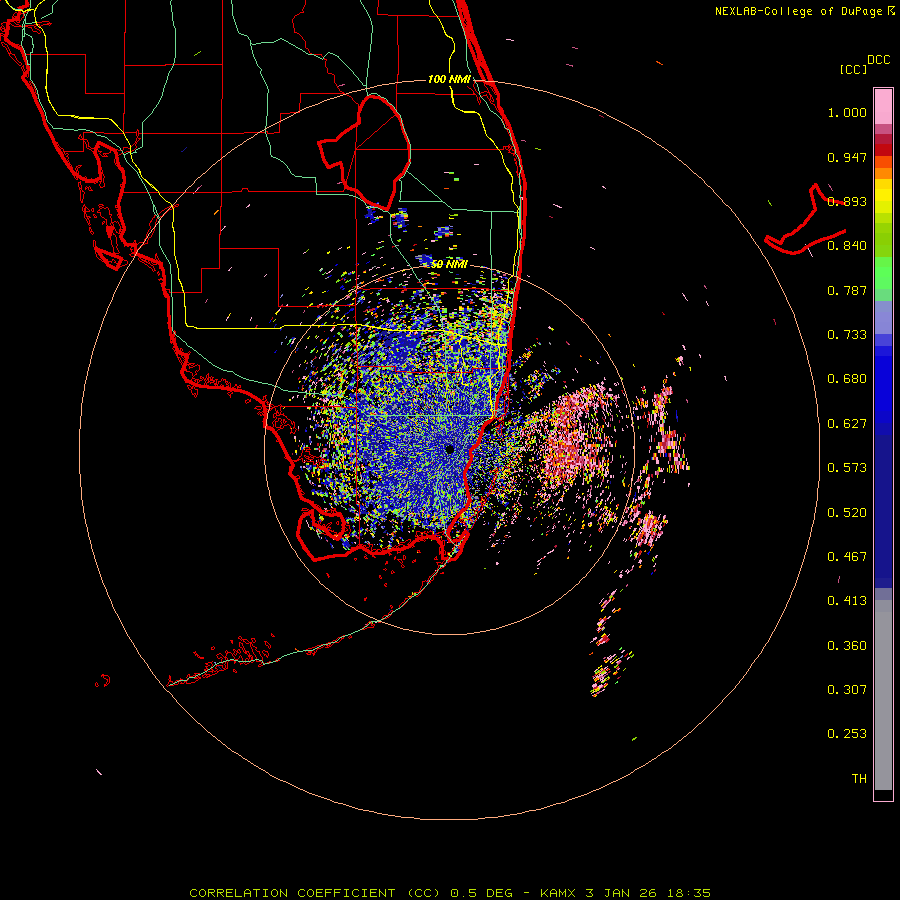
Task: Select the 0.573 color scale value
Action: click(847, 468)
